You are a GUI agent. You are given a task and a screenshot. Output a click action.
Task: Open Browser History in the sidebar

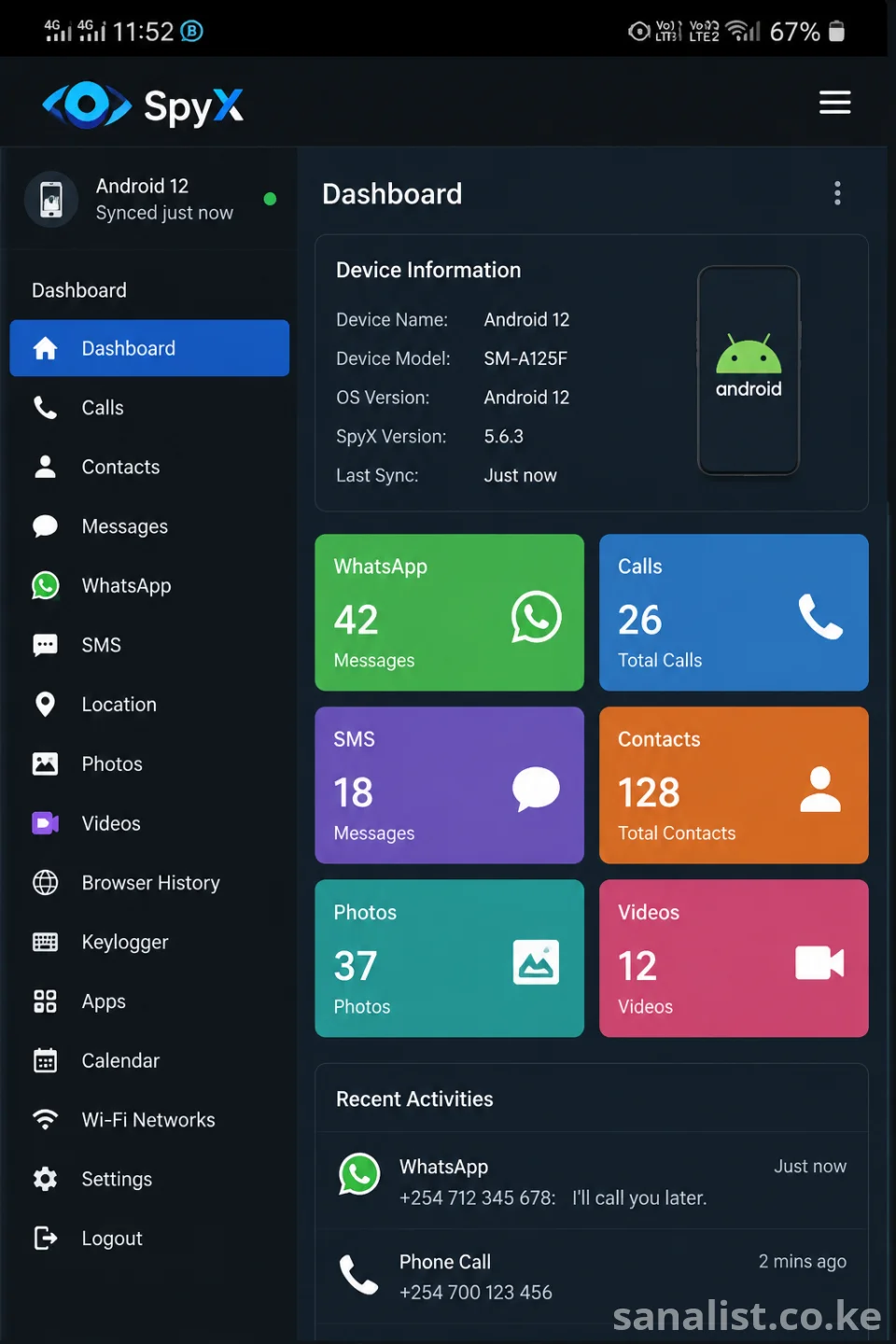point(149,882)
